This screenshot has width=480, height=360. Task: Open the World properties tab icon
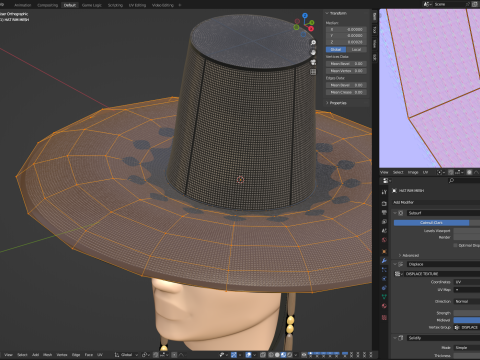pos(384,240)
